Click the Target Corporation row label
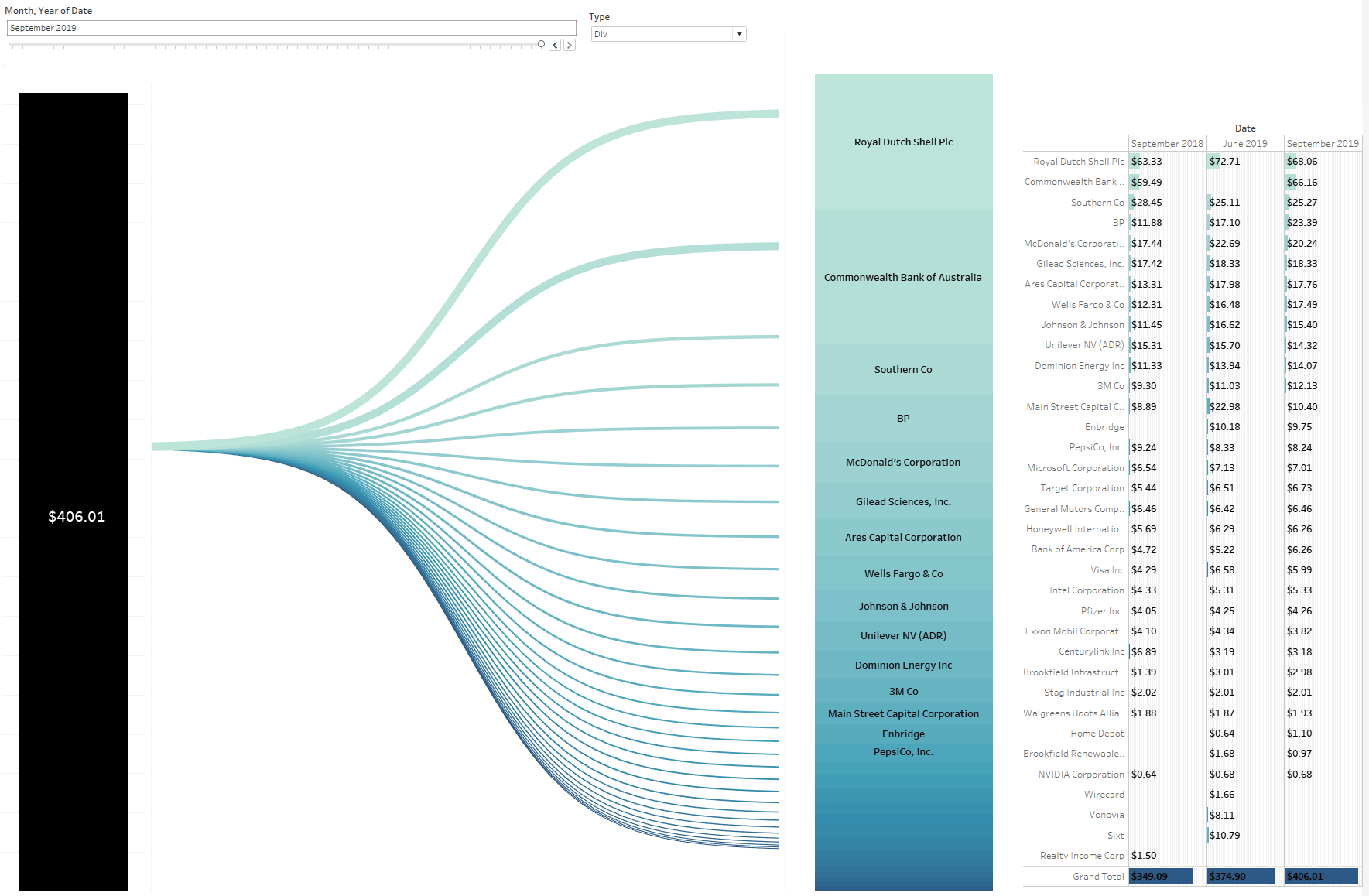1369x896 pixels. (1082, 488)
